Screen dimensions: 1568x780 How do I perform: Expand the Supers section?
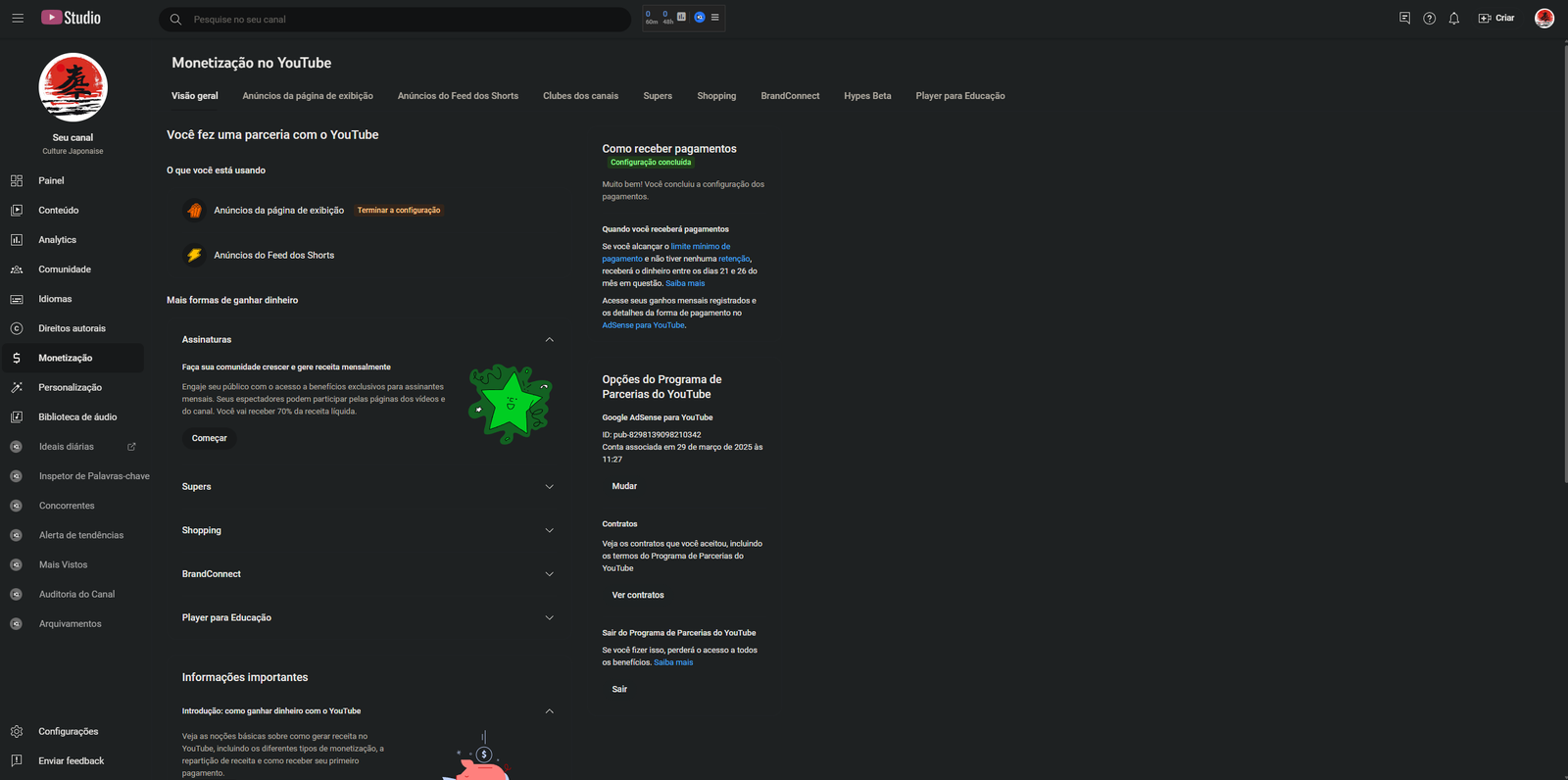click(x=549, y=486)
